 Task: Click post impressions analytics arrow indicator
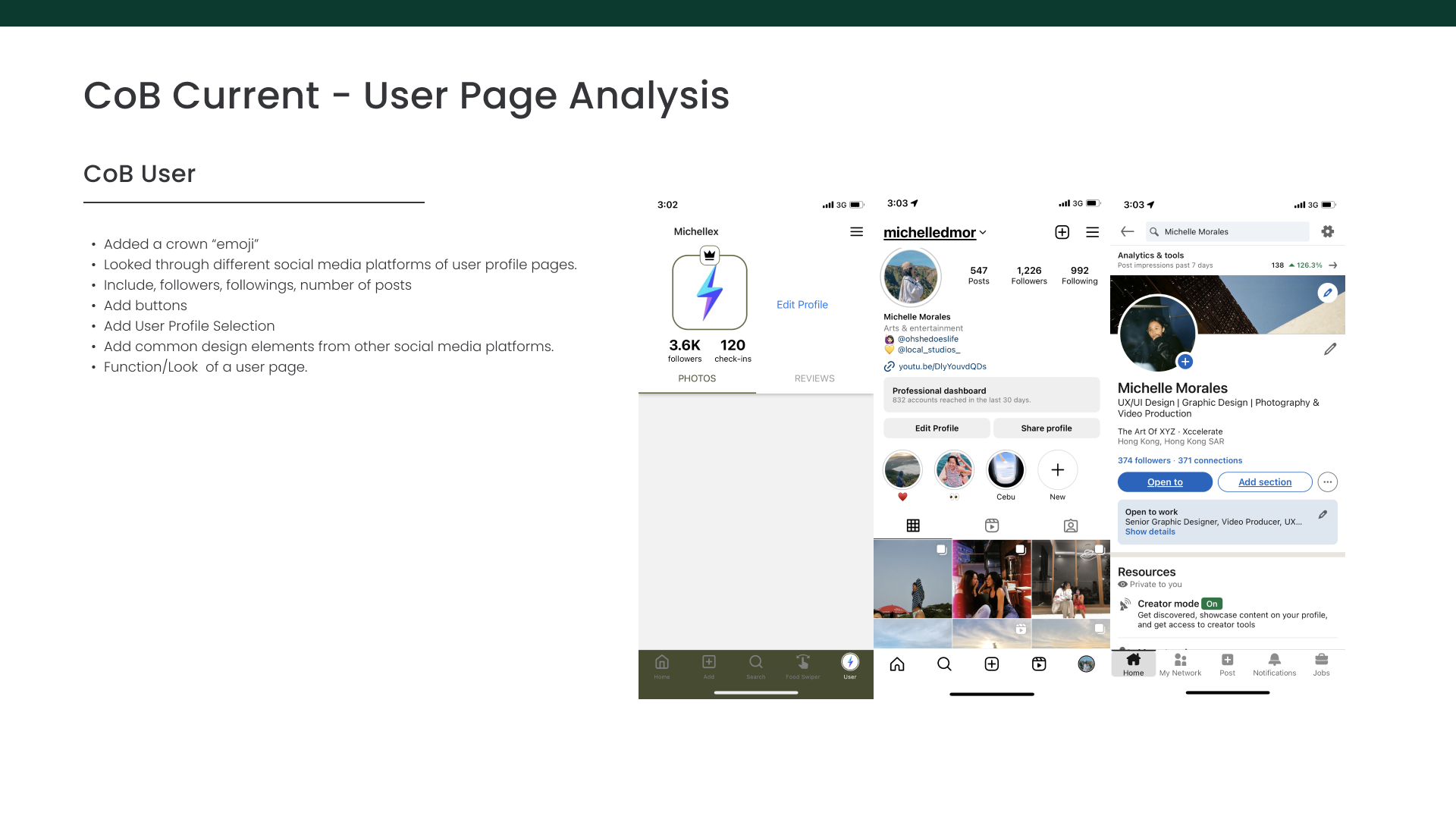1333,265
